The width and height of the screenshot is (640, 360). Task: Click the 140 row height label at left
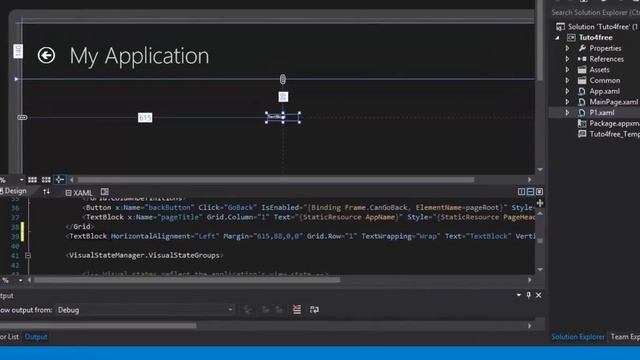click(18, 51)
